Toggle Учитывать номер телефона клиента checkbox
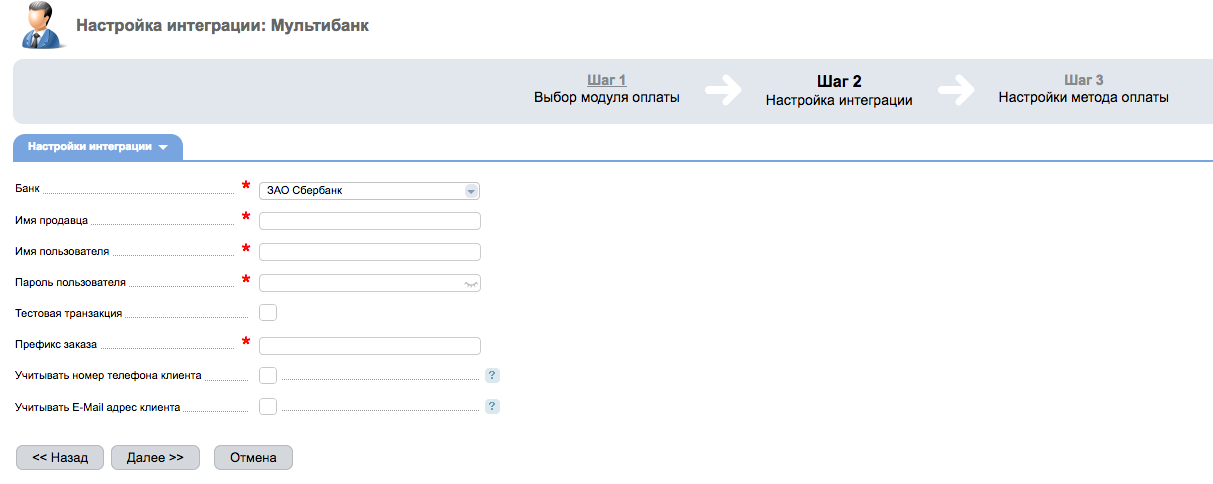Image resolution: width=1213 pixels, height=484 pixels. pos(268,376)
